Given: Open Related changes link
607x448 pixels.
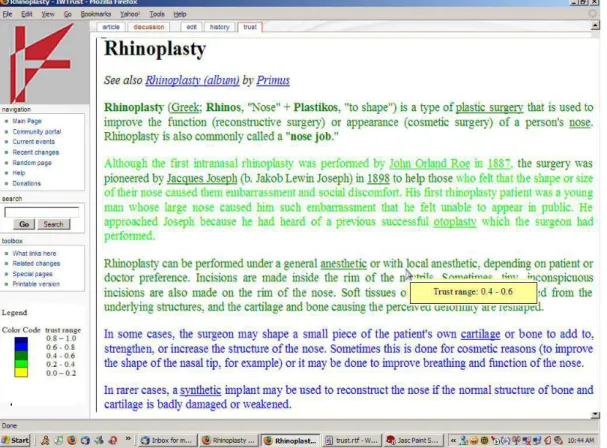Looking at the screenshot, I should [x=36, y=264].
